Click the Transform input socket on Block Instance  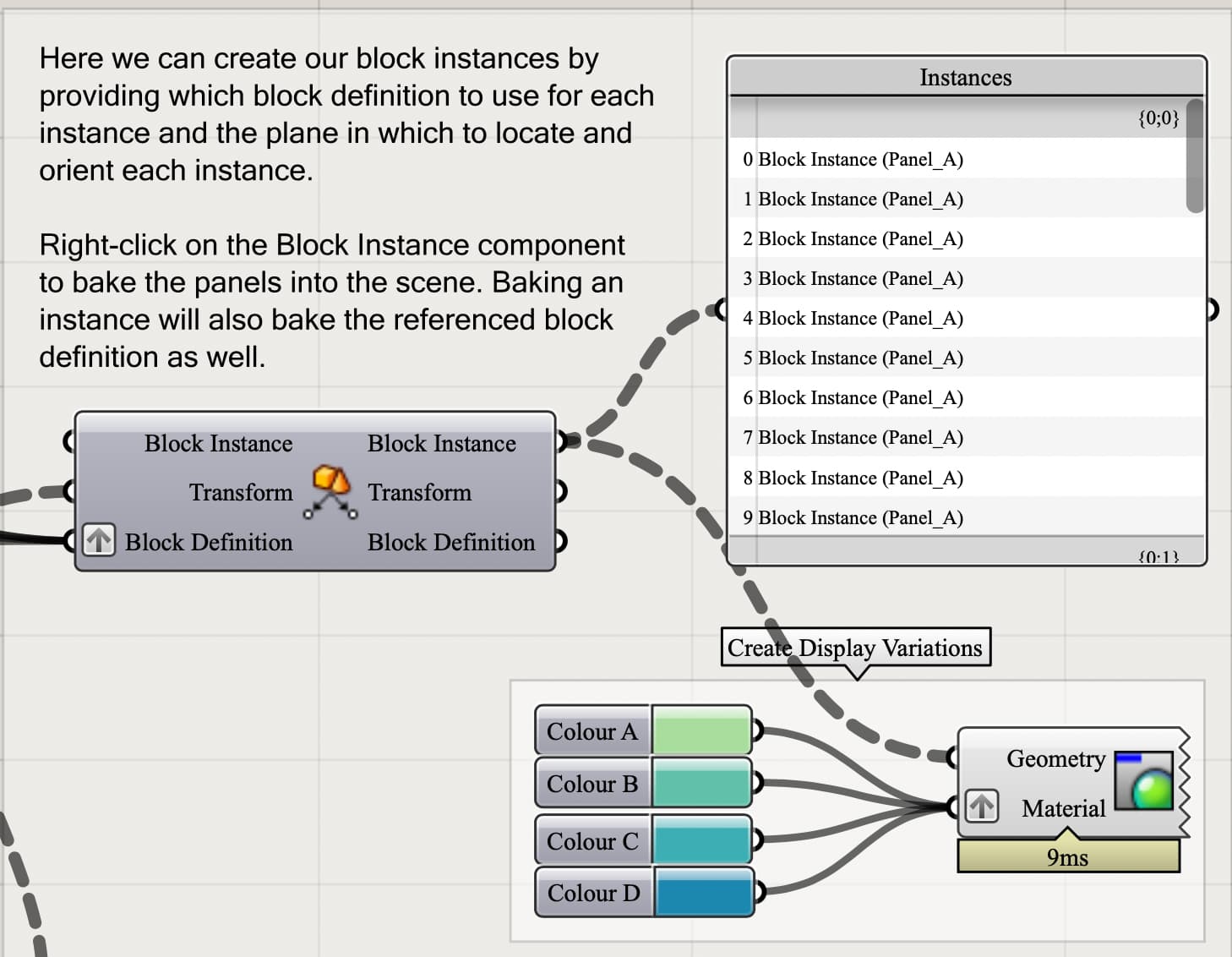(x=71, y=491)
